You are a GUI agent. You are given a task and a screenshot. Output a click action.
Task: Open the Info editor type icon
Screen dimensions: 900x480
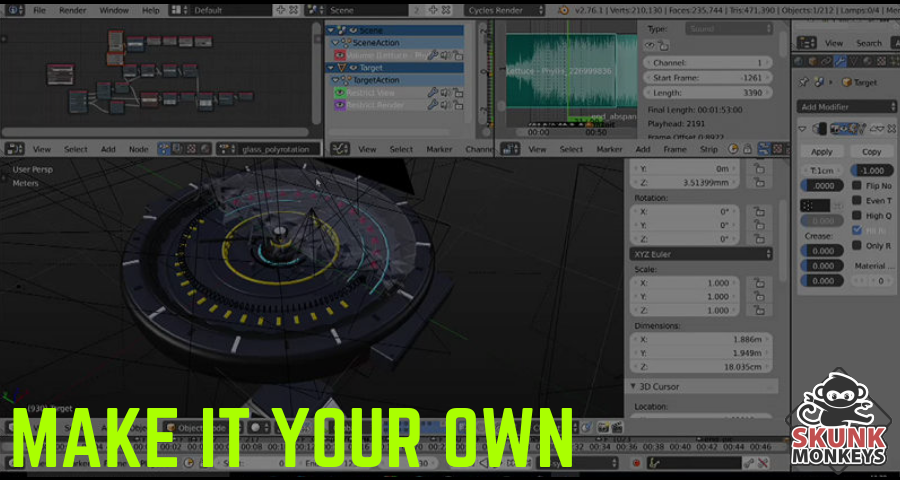pyautogui.click(x=14, y=10)
